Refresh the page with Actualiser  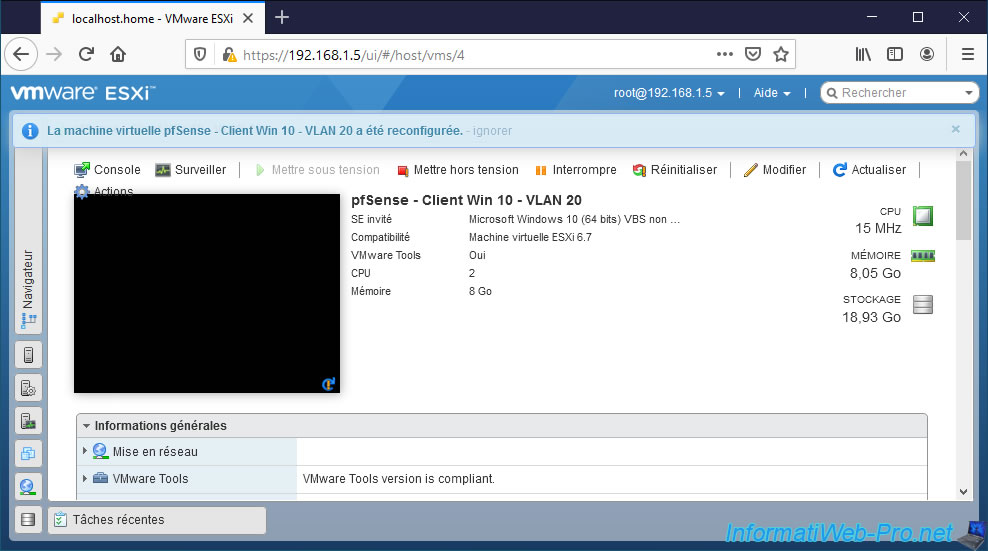[870, 170]
